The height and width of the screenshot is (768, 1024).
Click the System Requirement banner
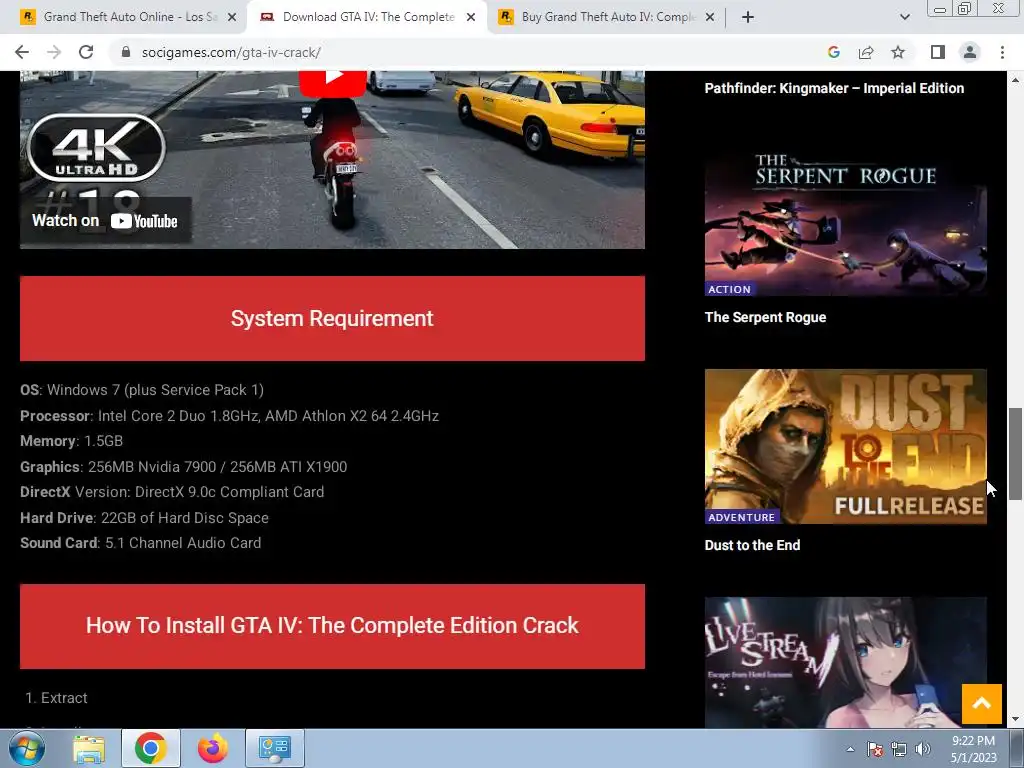click(332, 318)
